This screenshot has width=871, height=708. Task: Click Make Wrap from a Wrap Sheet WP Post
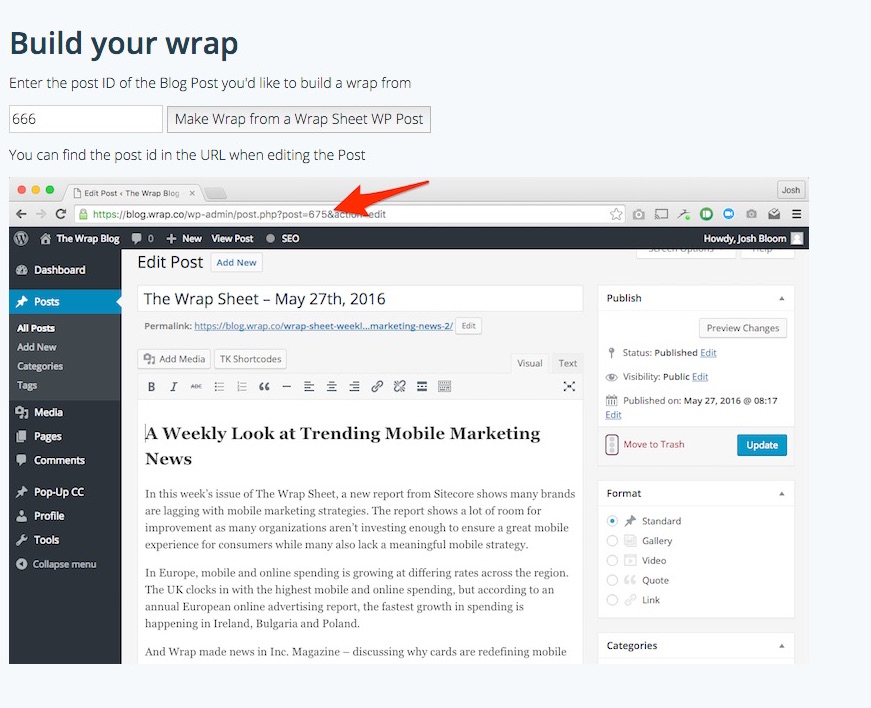pyautogui.click(x=299, y=119)
